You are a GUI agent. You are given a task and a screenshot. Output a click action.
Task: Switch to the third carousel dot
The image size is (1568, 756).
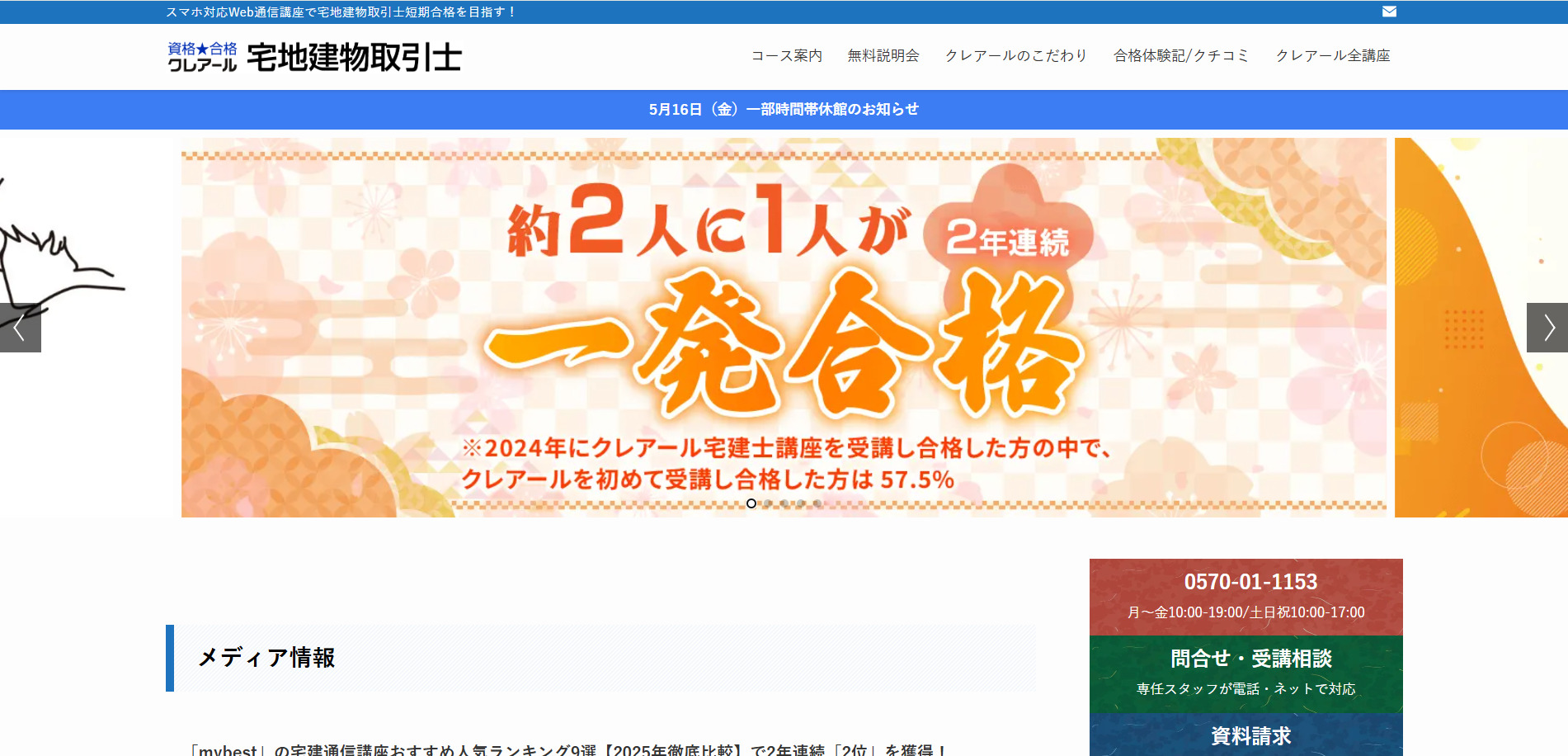[784, 503]
